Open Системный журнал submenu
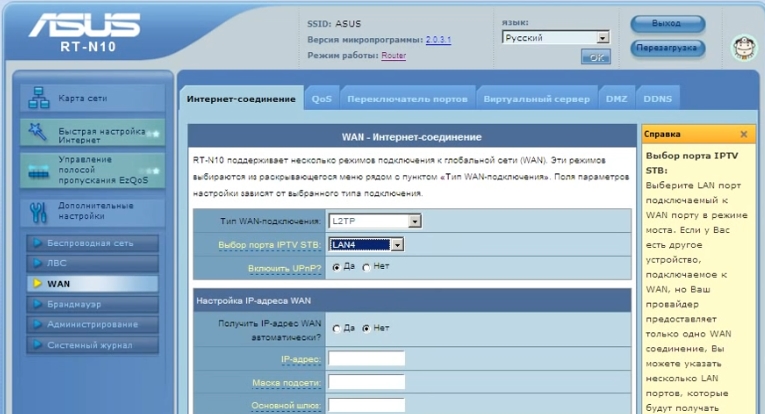The height and width of the screenshot is (414, 765). pos(93,345)
